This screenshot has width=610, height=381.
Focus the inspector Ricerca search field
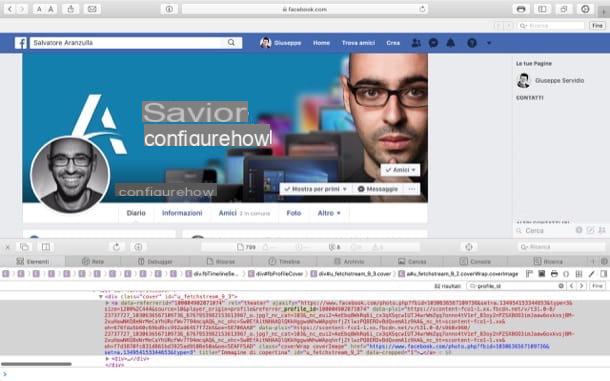click(562, 247)
